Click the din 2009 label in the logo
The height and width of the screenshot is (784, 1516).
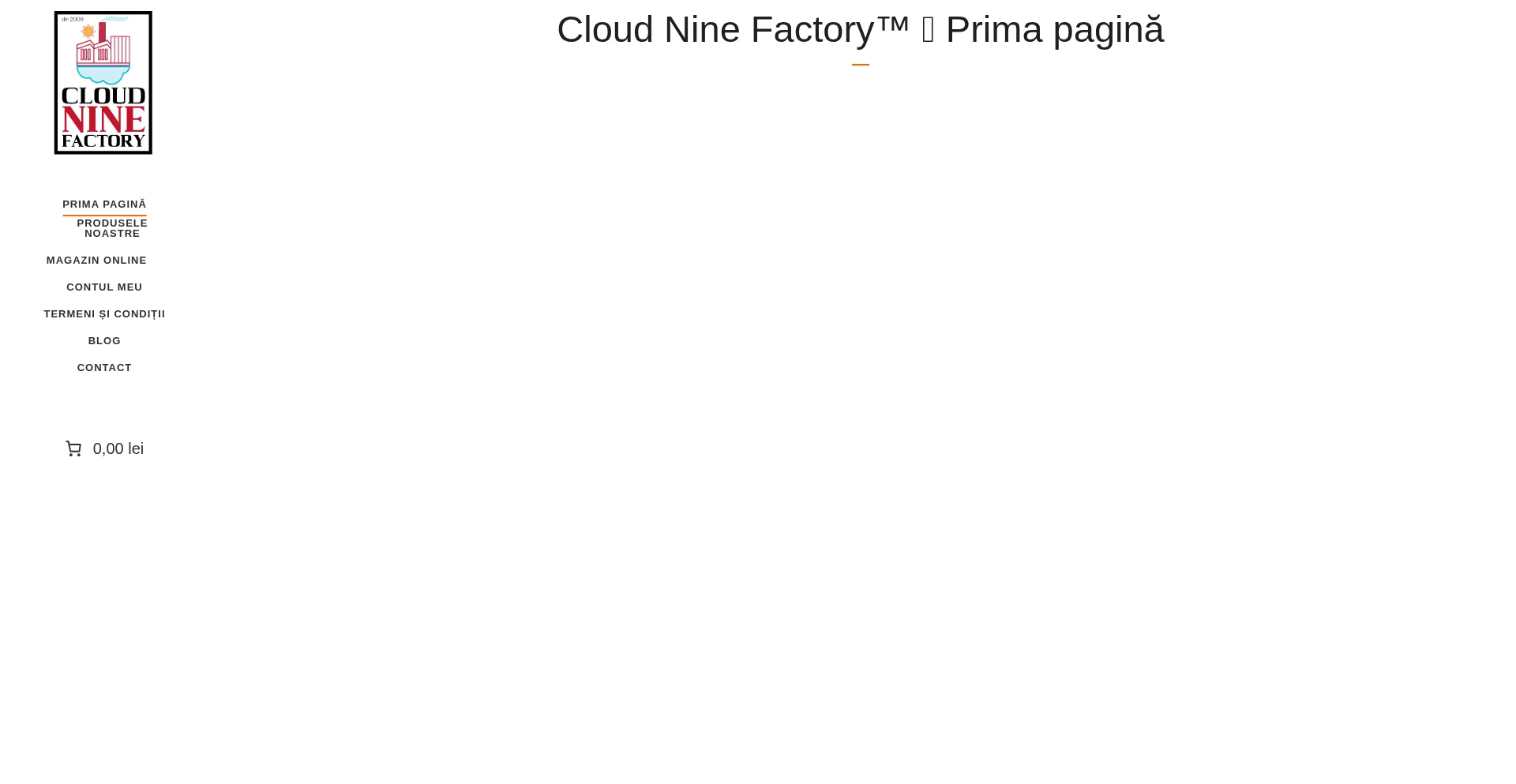(x=72, y=20)
